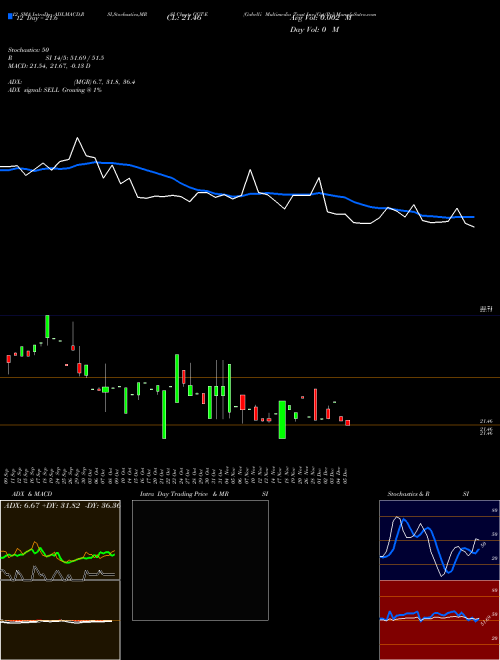The height and width of the screenshot is (660, 500).
Task: Click the blue 12 Day SMA legend square
Action: pyautogui.click(x=10, y=16)
